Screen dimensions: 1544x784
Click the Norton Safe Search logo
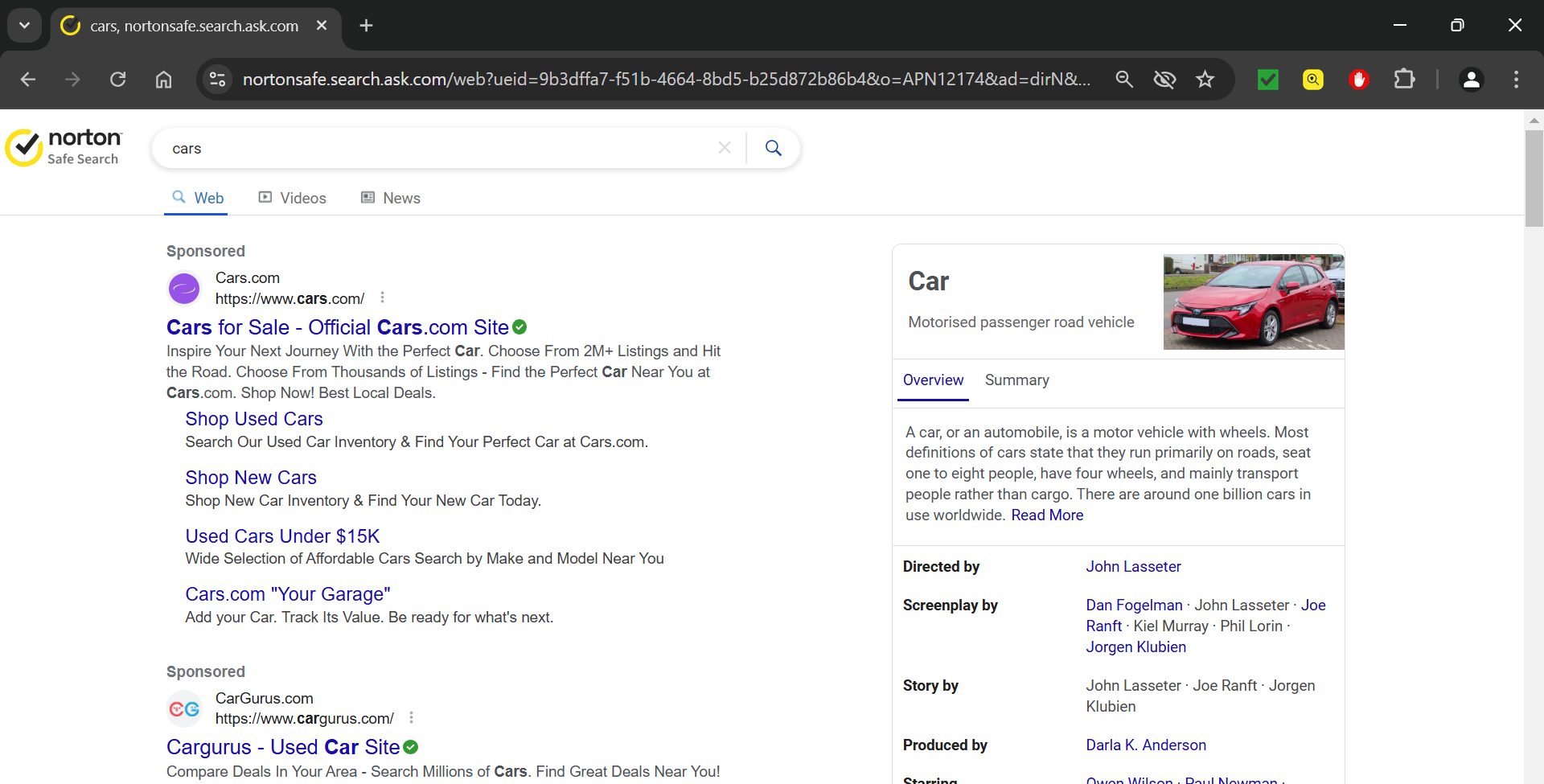64,148
